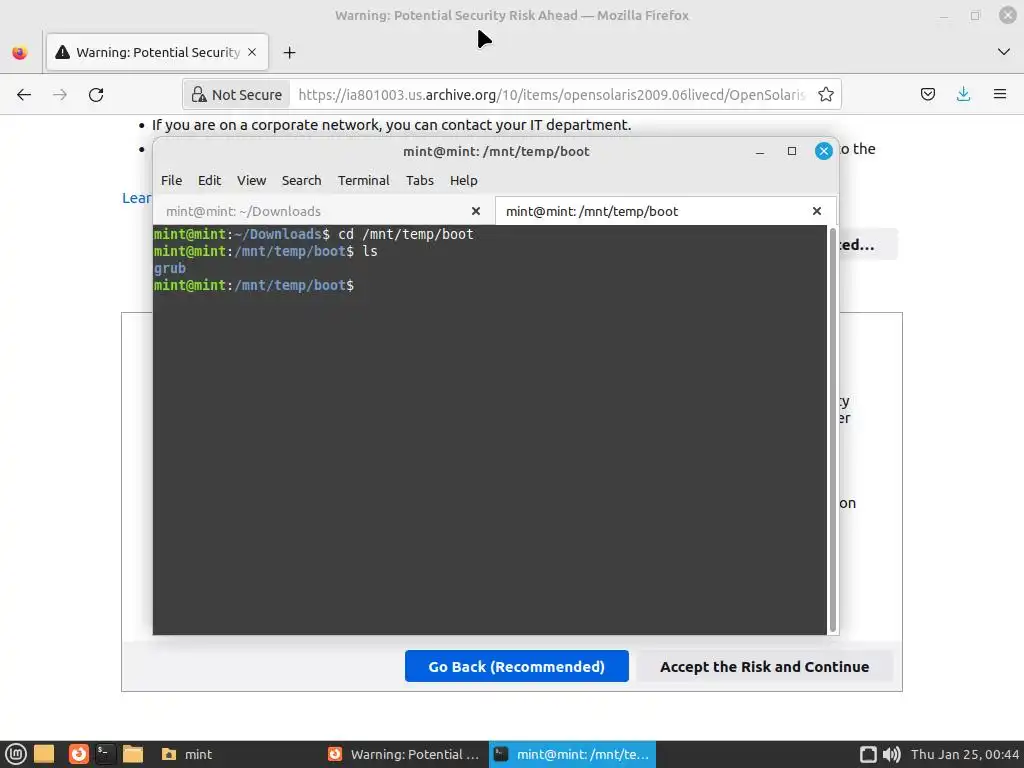Maximize the terminal window

coord(792,152)
